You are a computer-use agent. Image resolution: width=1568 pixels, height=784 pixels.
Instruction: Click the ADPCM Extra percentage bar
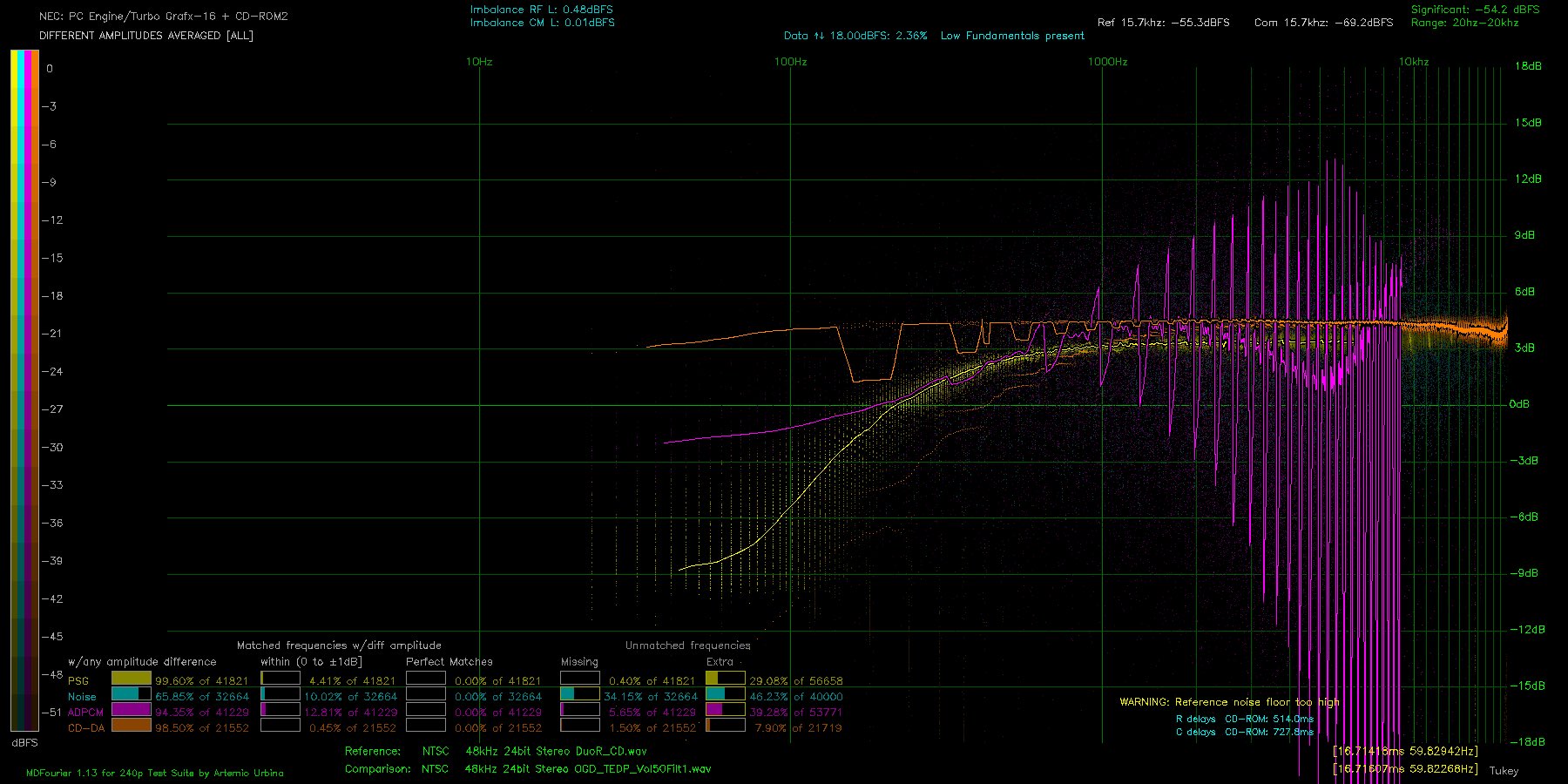point(726,709)
